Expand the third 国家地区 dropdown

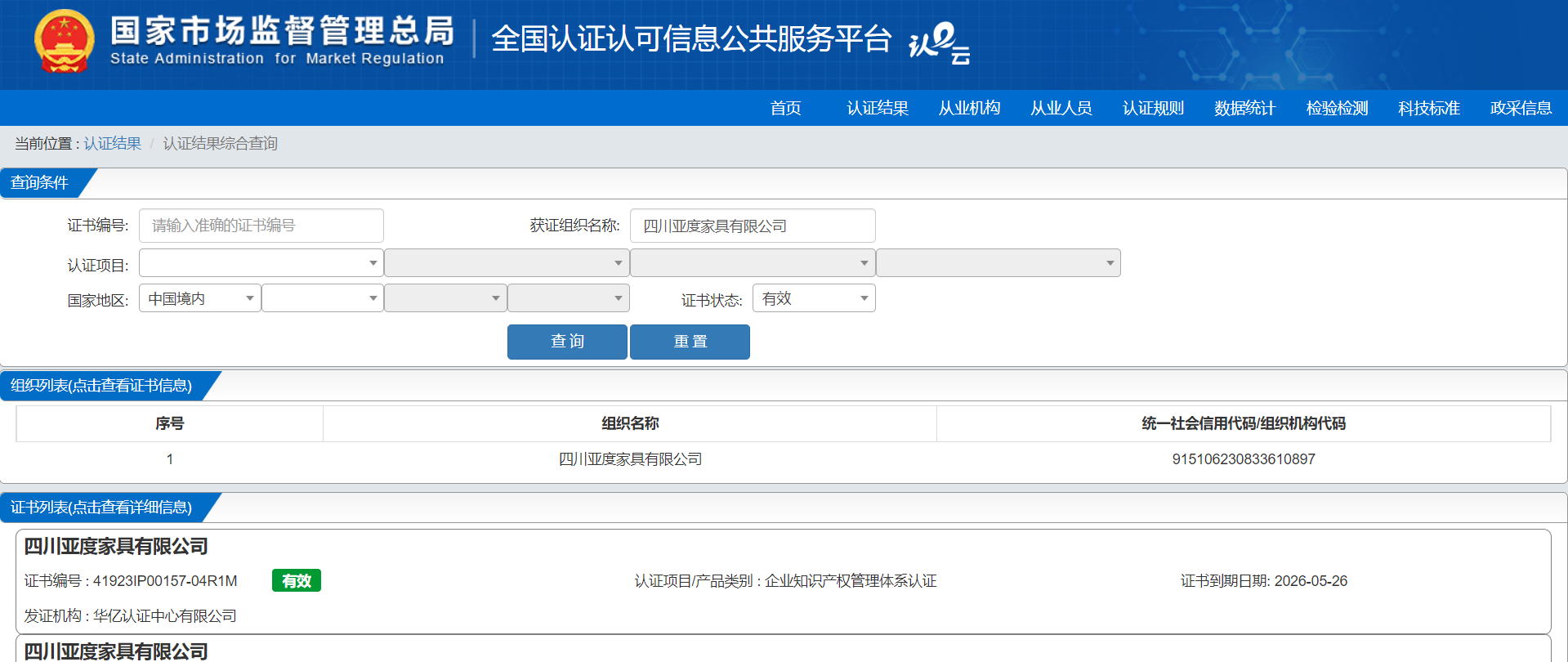click(445, 298)
